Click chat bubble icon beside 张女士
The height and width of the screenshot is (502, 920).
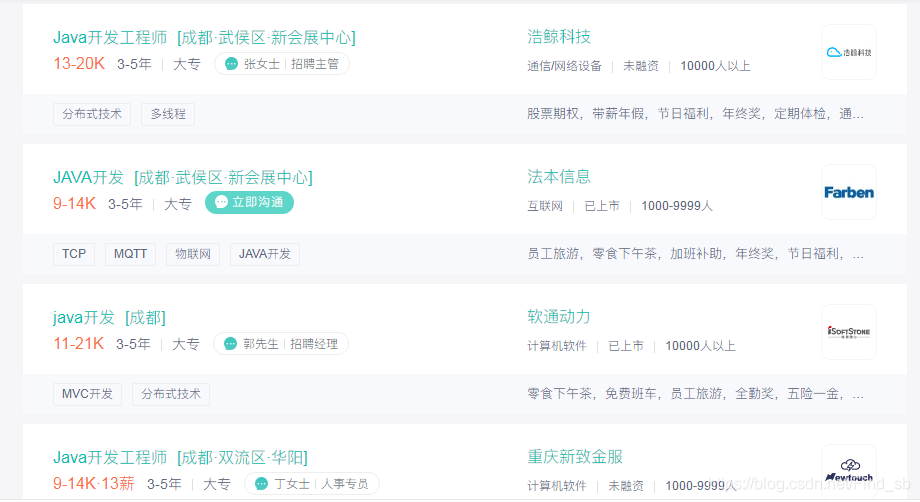pyautogui.click(x=231, y=64)
